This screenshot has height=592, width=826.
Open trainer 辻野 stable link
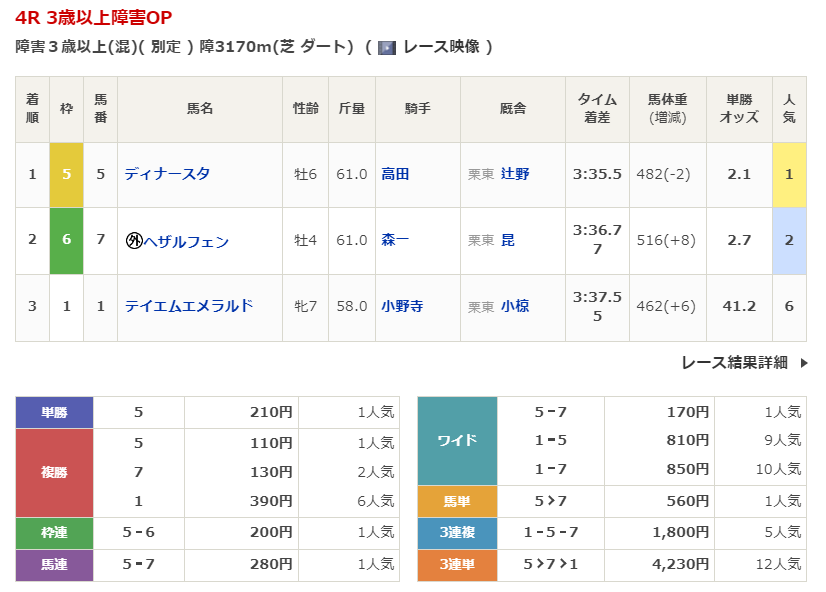click(x=515, y=174)
